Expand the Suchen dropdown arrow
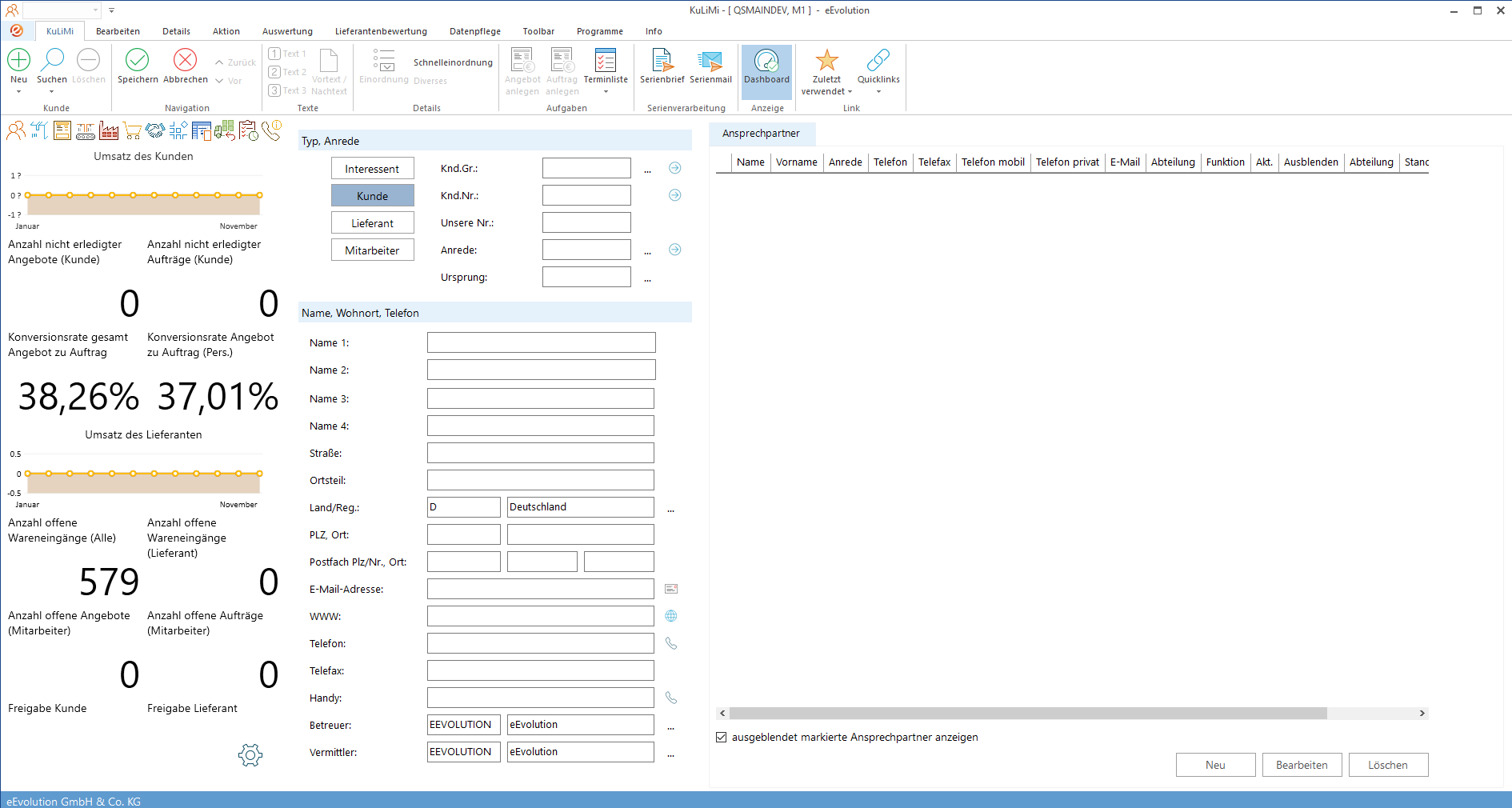The height and width of the screenshot is (808, 1512). (x=52, y=92)
